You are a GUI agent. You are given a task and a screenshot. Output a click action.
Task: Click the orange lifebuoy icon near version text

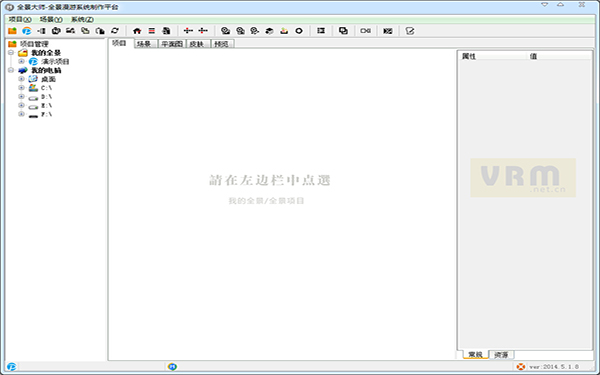(521, 367)
